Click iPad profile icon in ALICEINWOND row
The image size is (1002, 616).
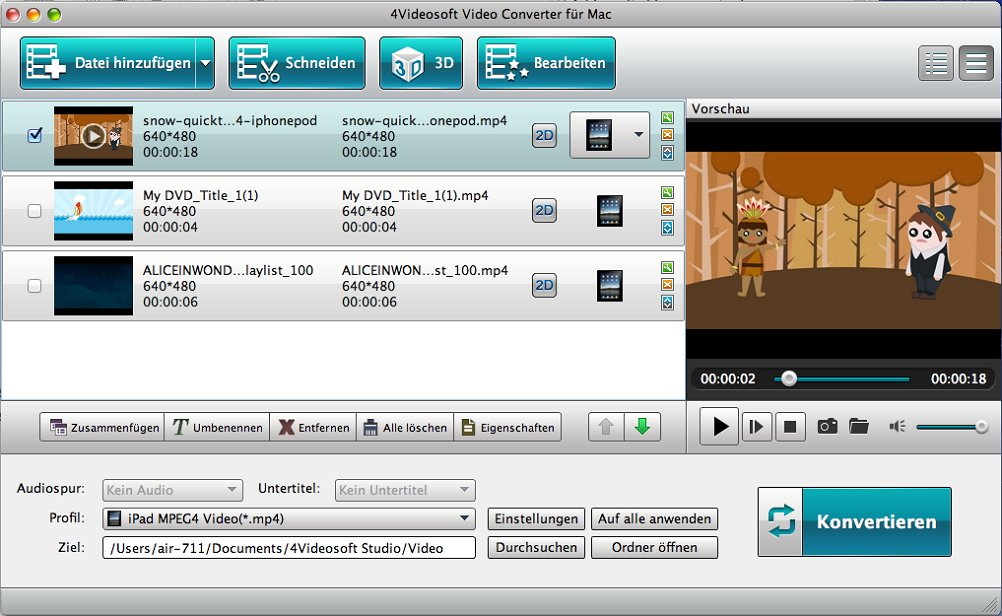tap(610, 286)
